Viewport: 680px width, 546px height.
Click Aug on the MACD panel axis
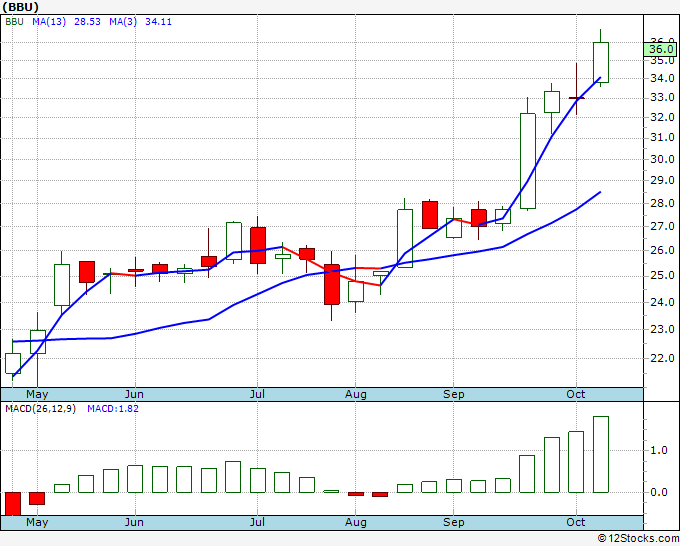(x=356, y=523)
